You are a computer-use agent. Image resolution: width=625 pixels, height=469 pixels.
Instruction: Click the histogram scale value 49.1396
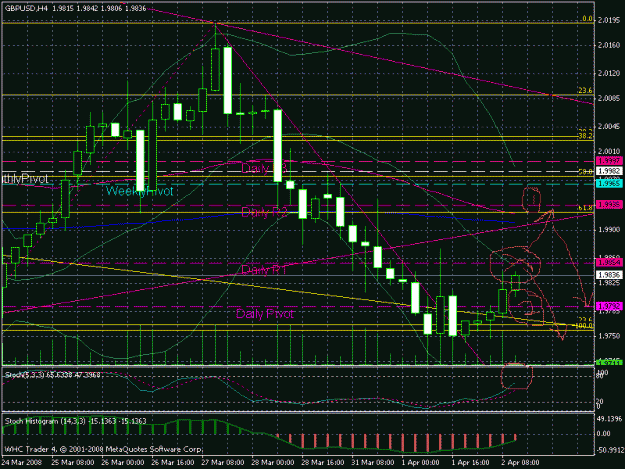(x=610, y=419)
